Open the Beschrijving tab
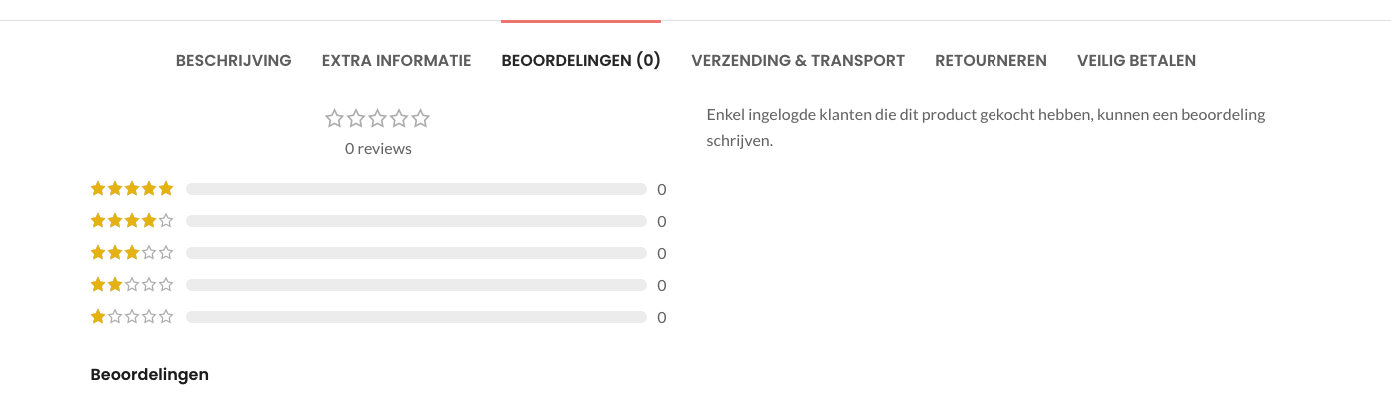 click(x=233, y=60)
